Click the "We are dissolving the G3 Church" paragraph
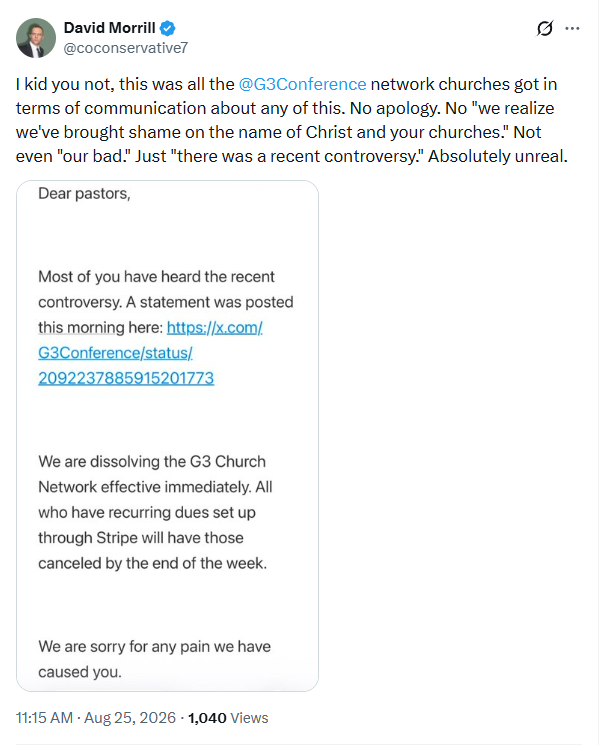This screenshot has height=745, width=601. point(155,512)
